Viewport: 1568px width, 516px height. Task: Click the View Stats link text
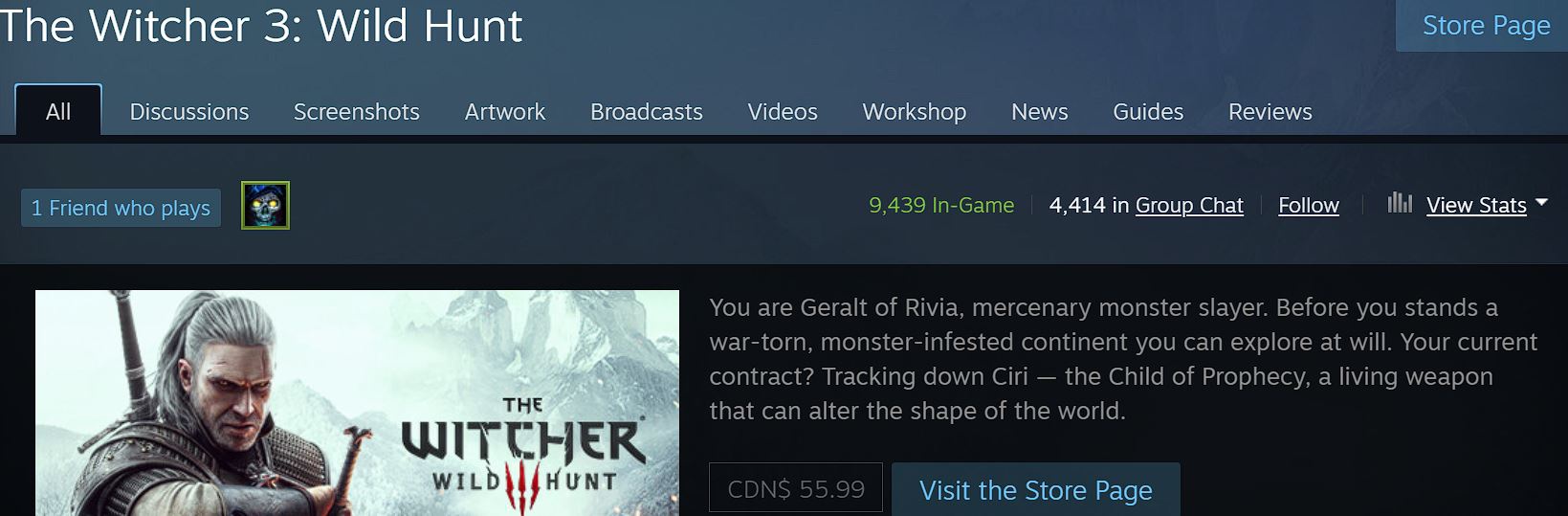[x=1476, y=205]
